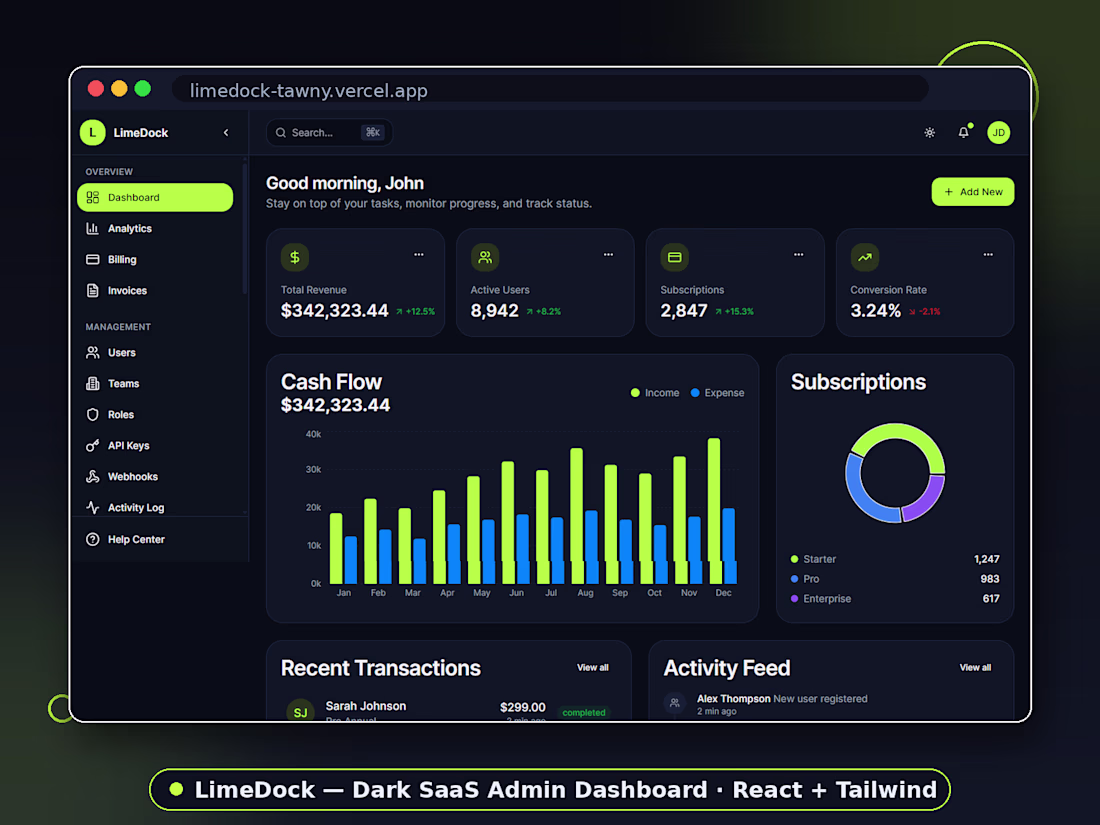This screenshot has height=825, width=1100.
Task: Click the +12.5% revenue change indicator
Action: [x=415, y=311]
